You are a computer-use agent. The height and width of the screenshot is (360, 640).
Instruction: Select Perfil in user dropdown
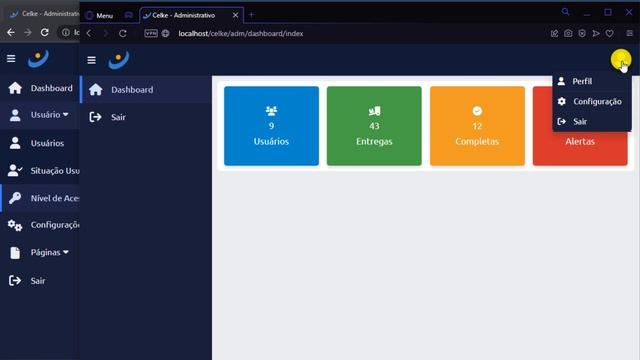point(592,81)
